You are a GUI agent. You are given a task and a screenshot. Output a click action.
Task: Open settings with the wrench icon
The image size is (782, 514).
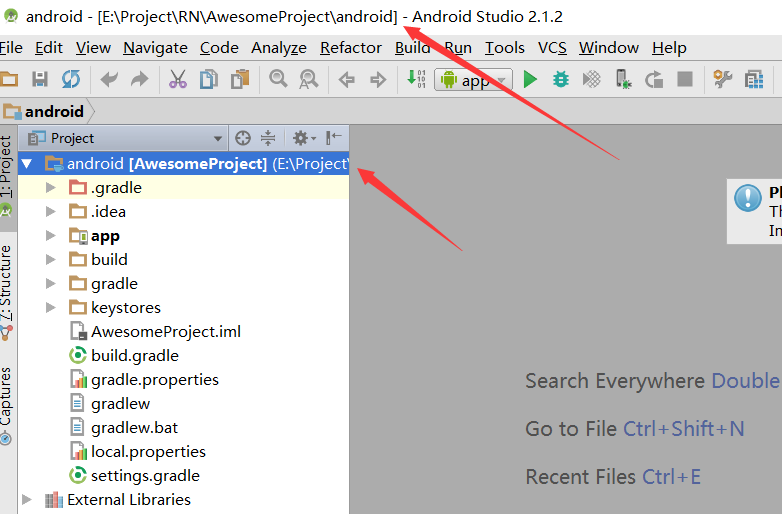(723, 79)
